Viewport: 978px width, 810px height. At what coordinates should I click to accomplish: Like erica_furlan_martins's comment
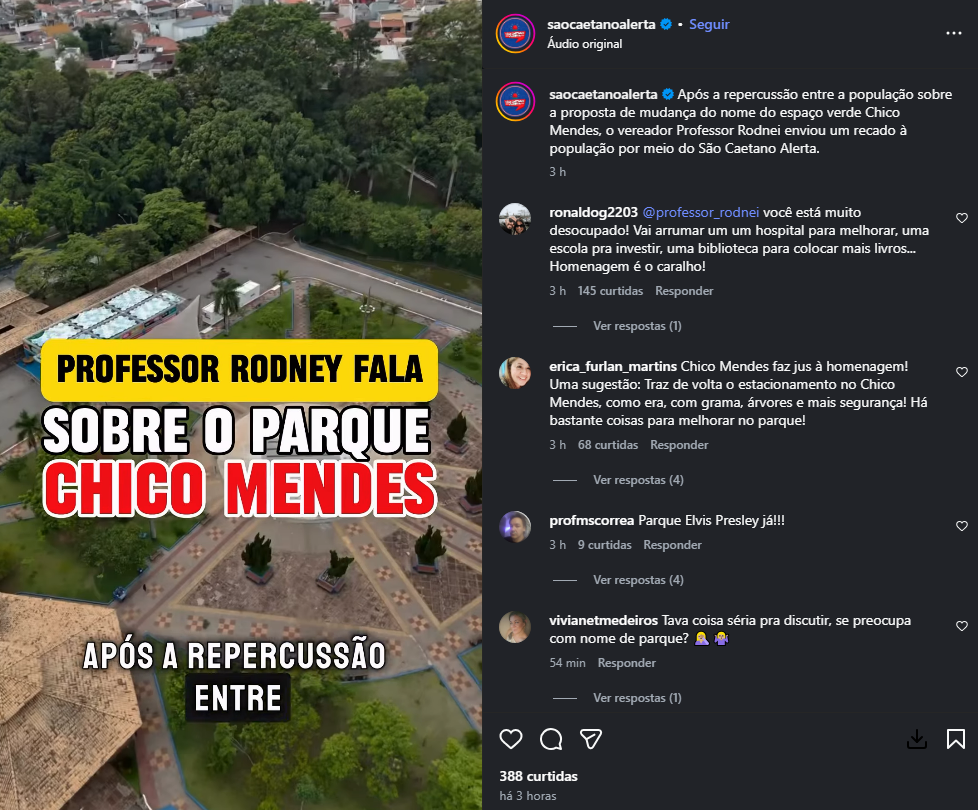click(x=962, y=372)
